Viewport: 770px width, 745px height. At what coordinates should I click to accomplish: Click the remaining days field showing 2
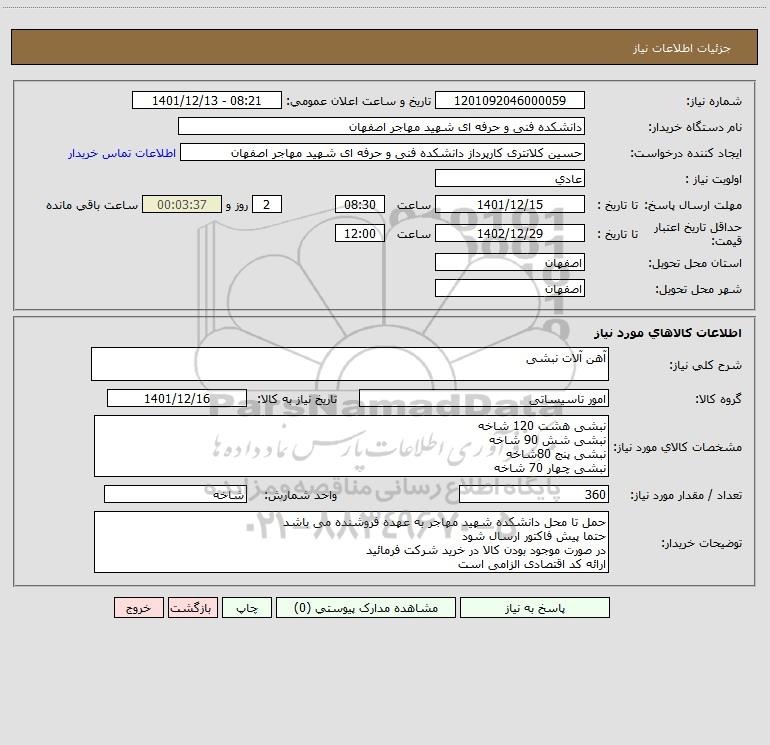(x=267, y=204)
